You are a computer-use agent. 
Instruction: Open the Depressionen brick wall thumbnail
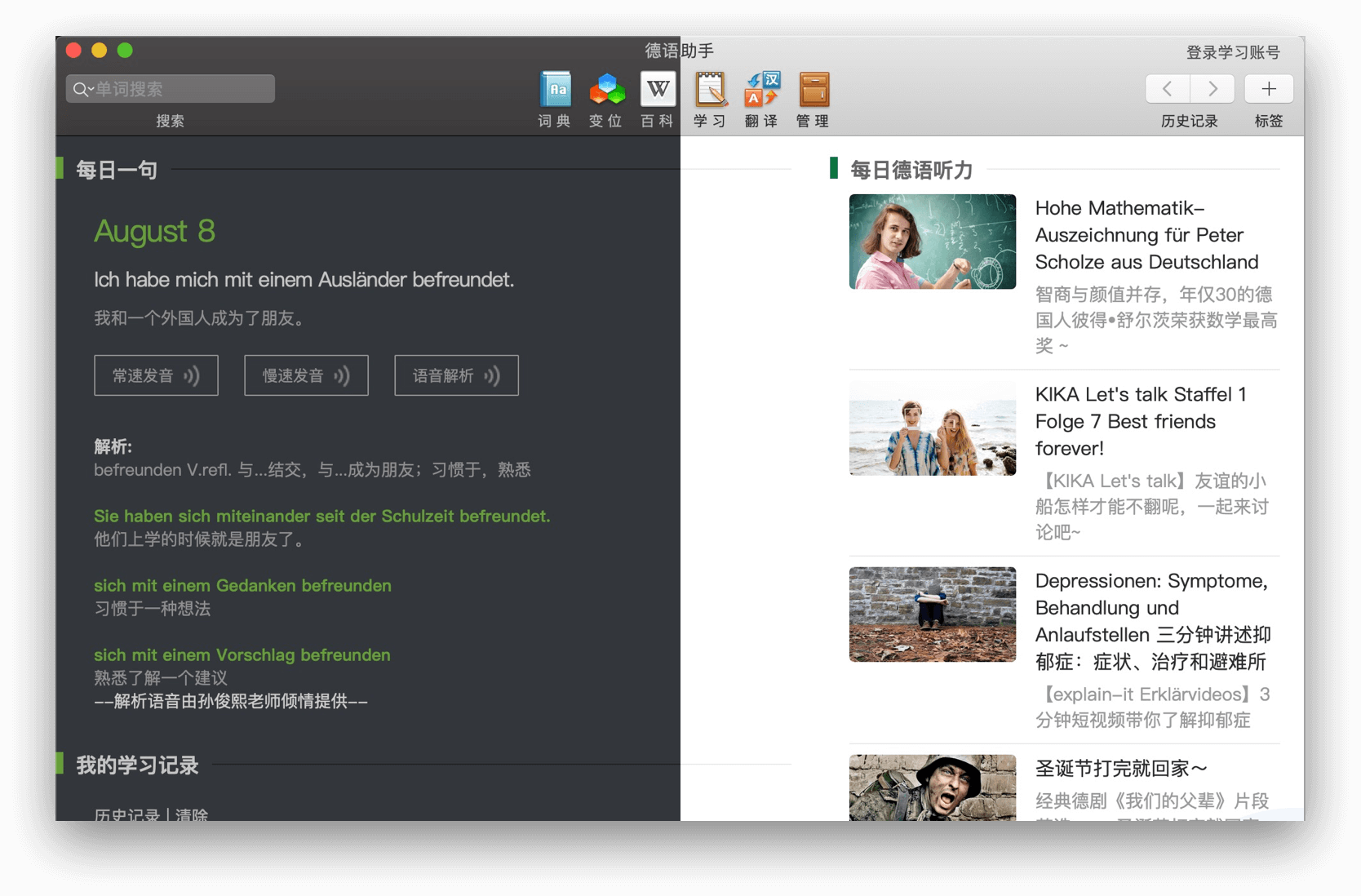(x=933, y=614)
